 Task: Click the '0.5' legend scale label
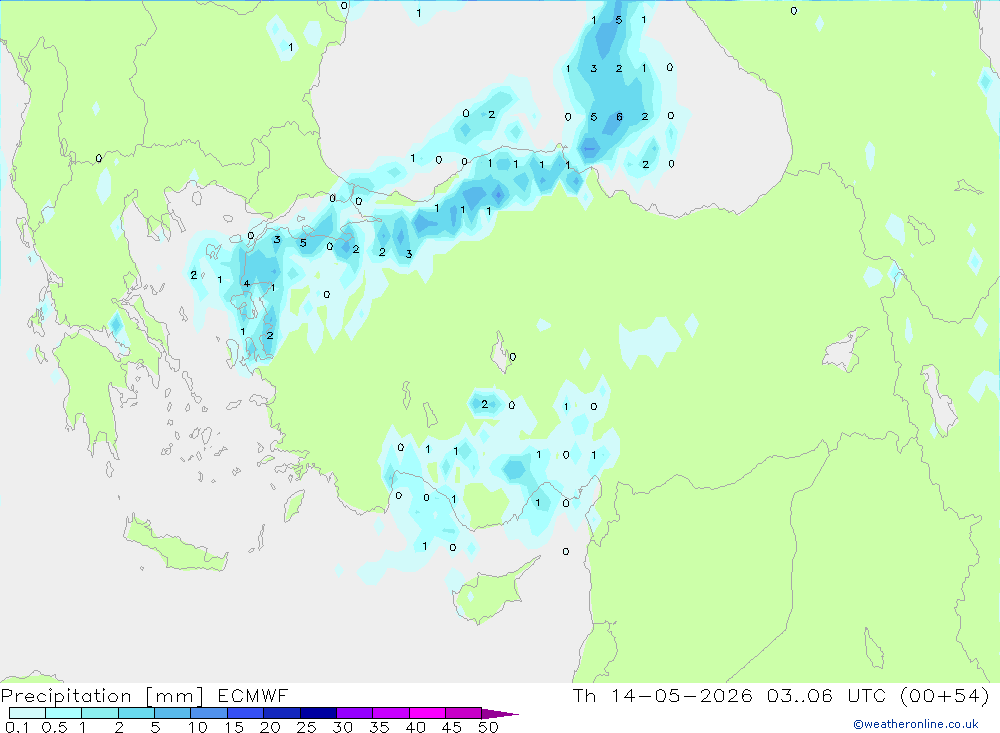54,727
